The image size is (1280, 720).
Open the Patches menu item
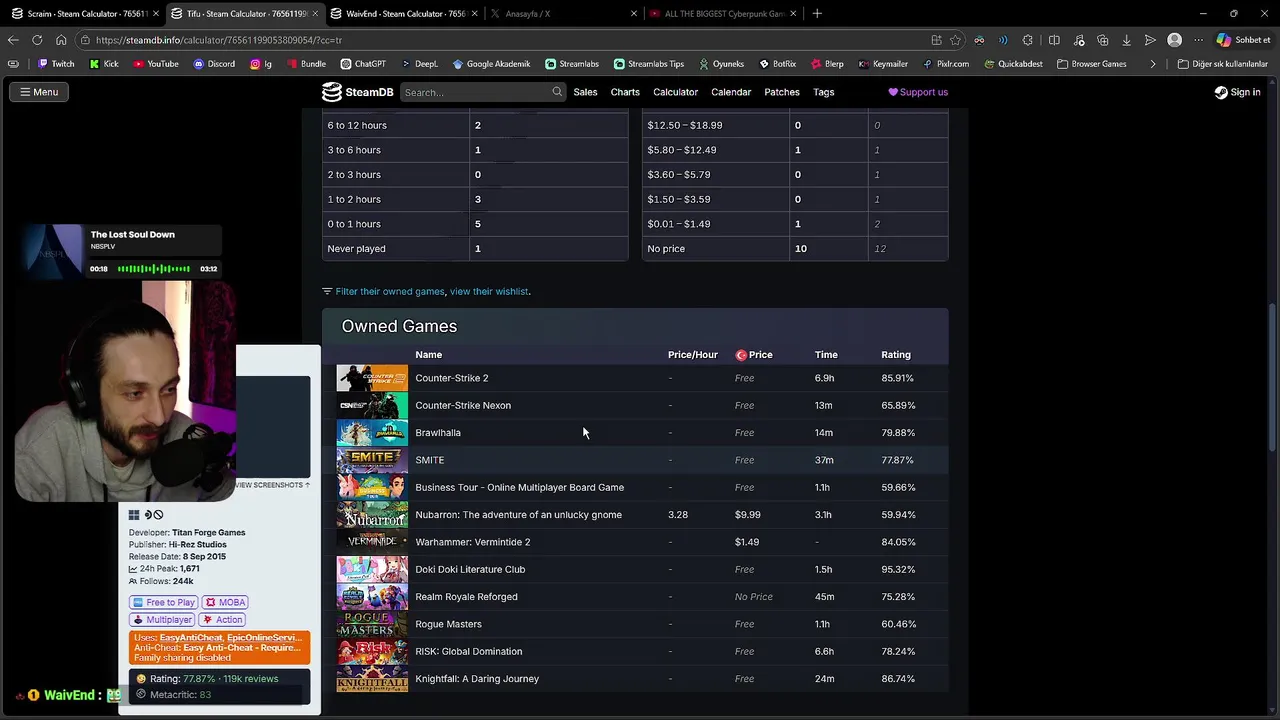[x=782, y=92]
